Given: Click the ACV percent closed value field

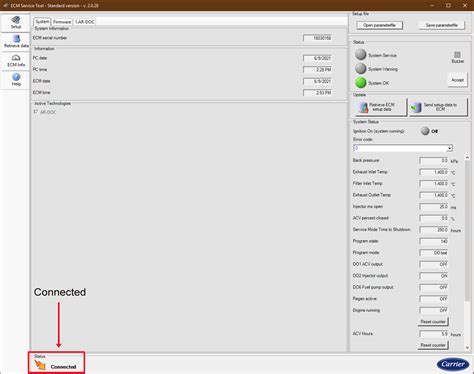Looking at the screenshot, I should click(434, 218).
